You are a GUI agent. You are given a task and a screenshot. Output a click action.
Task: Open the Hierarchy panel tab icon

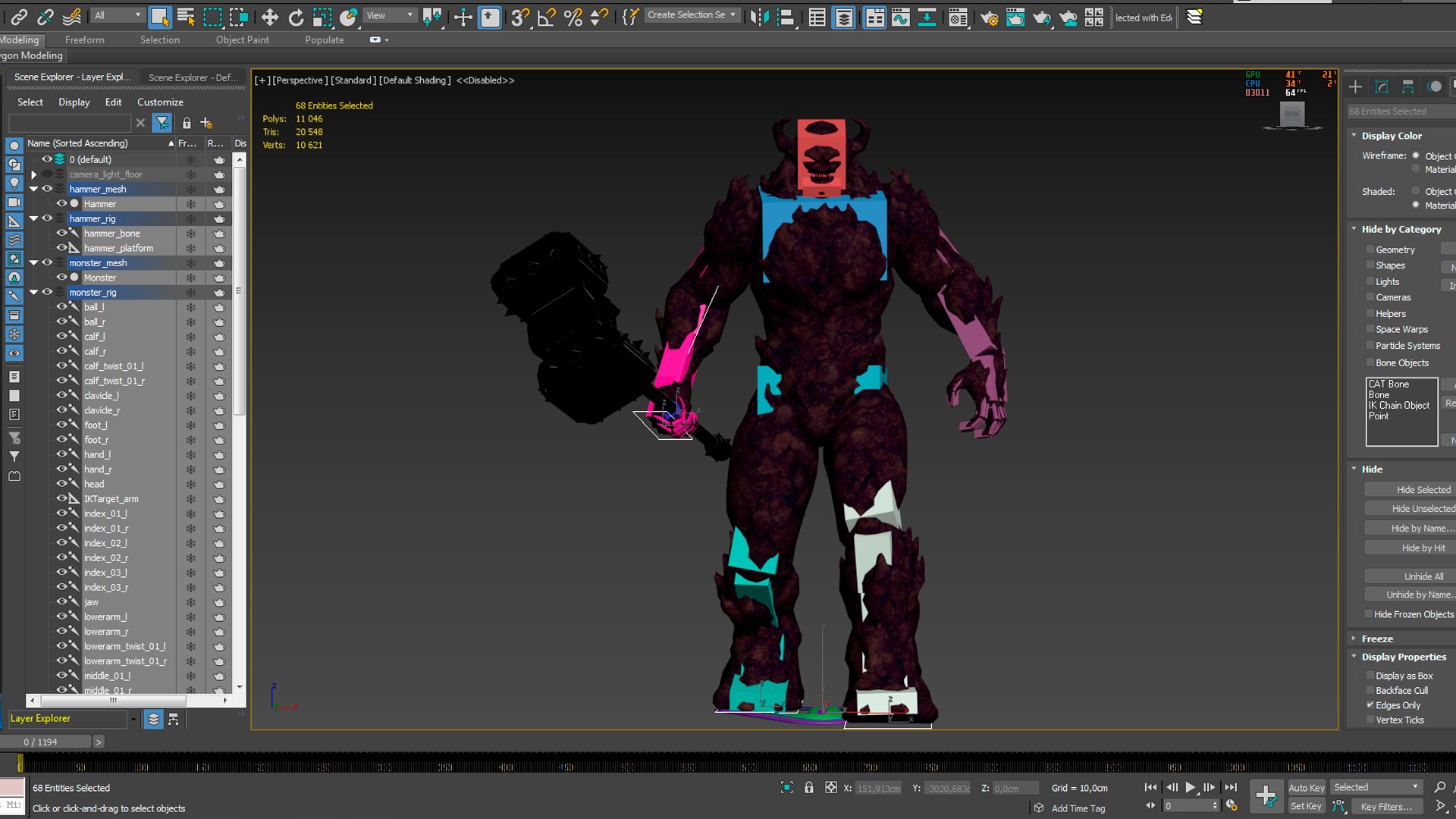coord(1408,86)
